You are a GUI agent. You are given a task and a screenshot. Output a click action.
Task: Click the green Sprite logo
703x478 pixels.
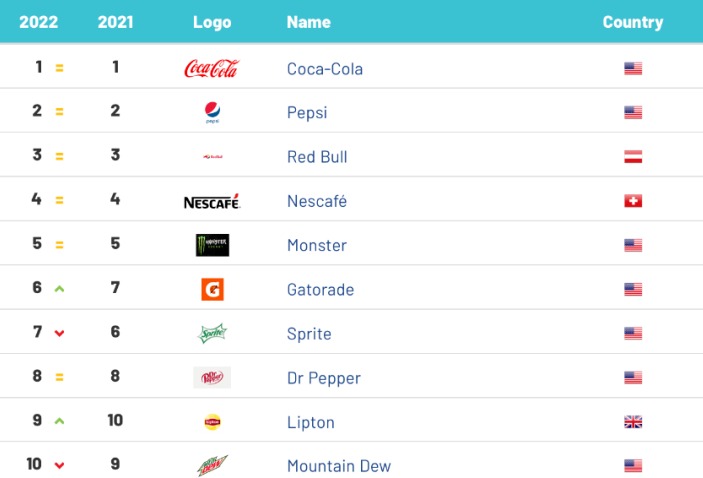point(212,333)
